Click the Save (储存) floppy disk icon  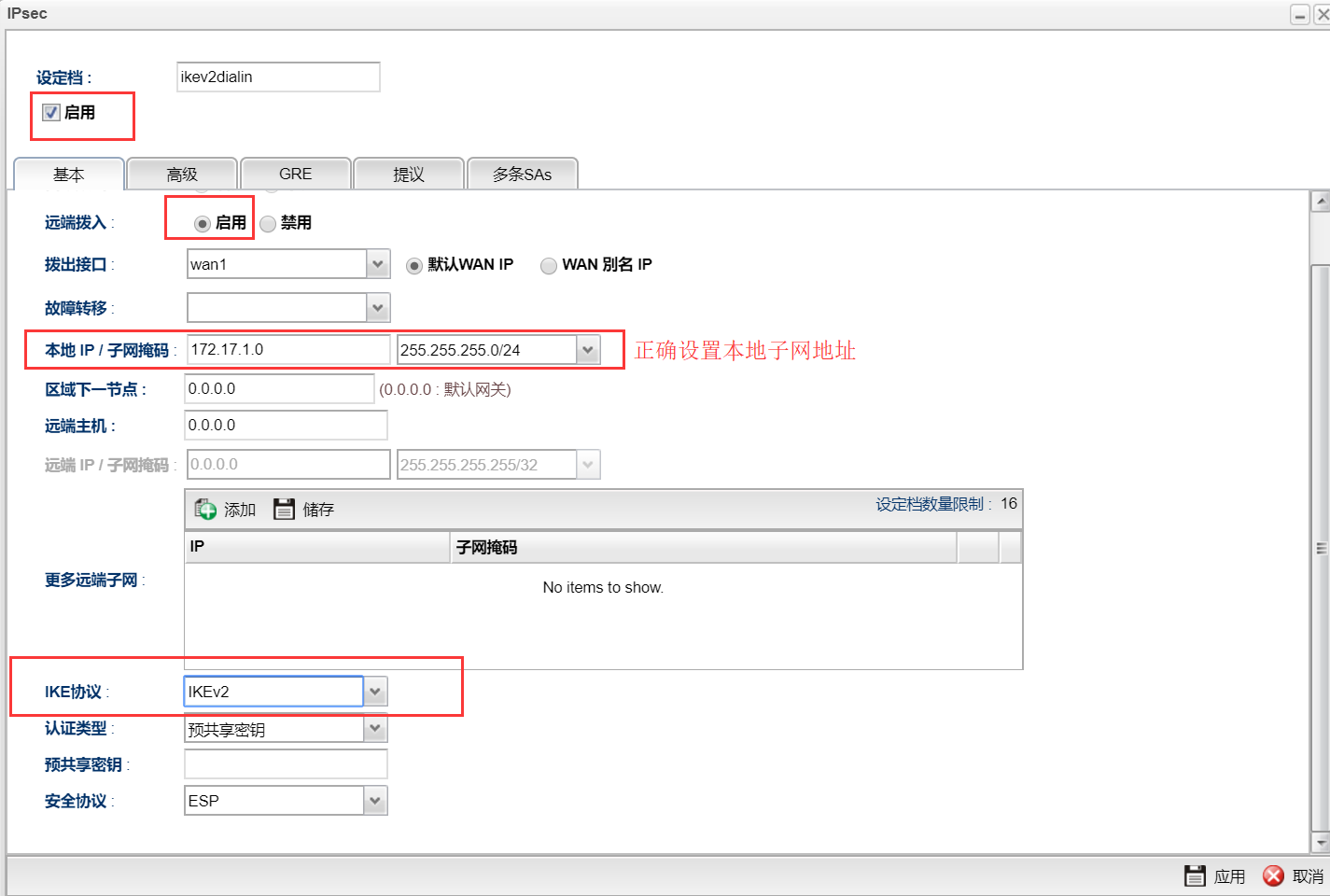coord(284,509)
